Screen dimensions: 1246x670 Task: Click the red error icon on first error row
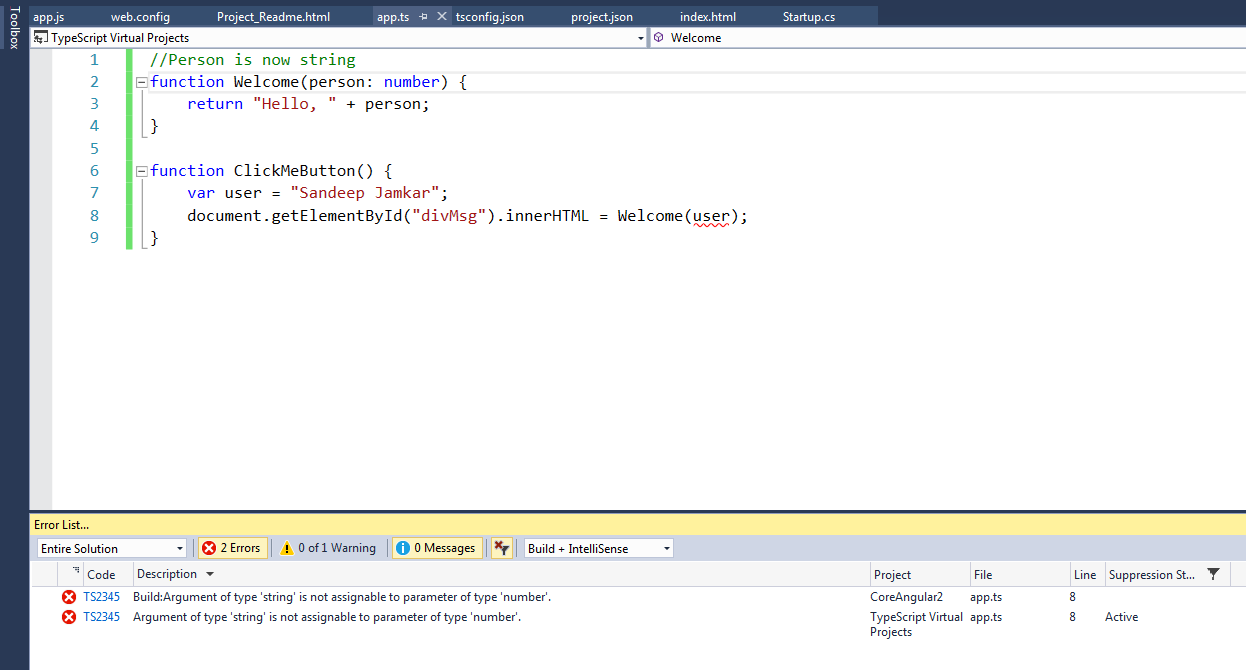[69, 596]
